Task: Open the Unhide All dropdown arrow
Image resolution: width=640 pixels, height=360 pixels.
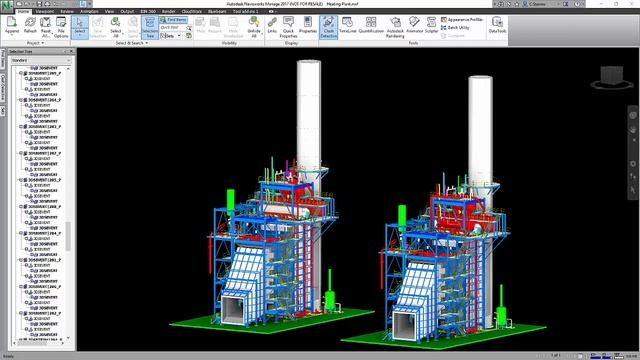Action: point(262,33)
